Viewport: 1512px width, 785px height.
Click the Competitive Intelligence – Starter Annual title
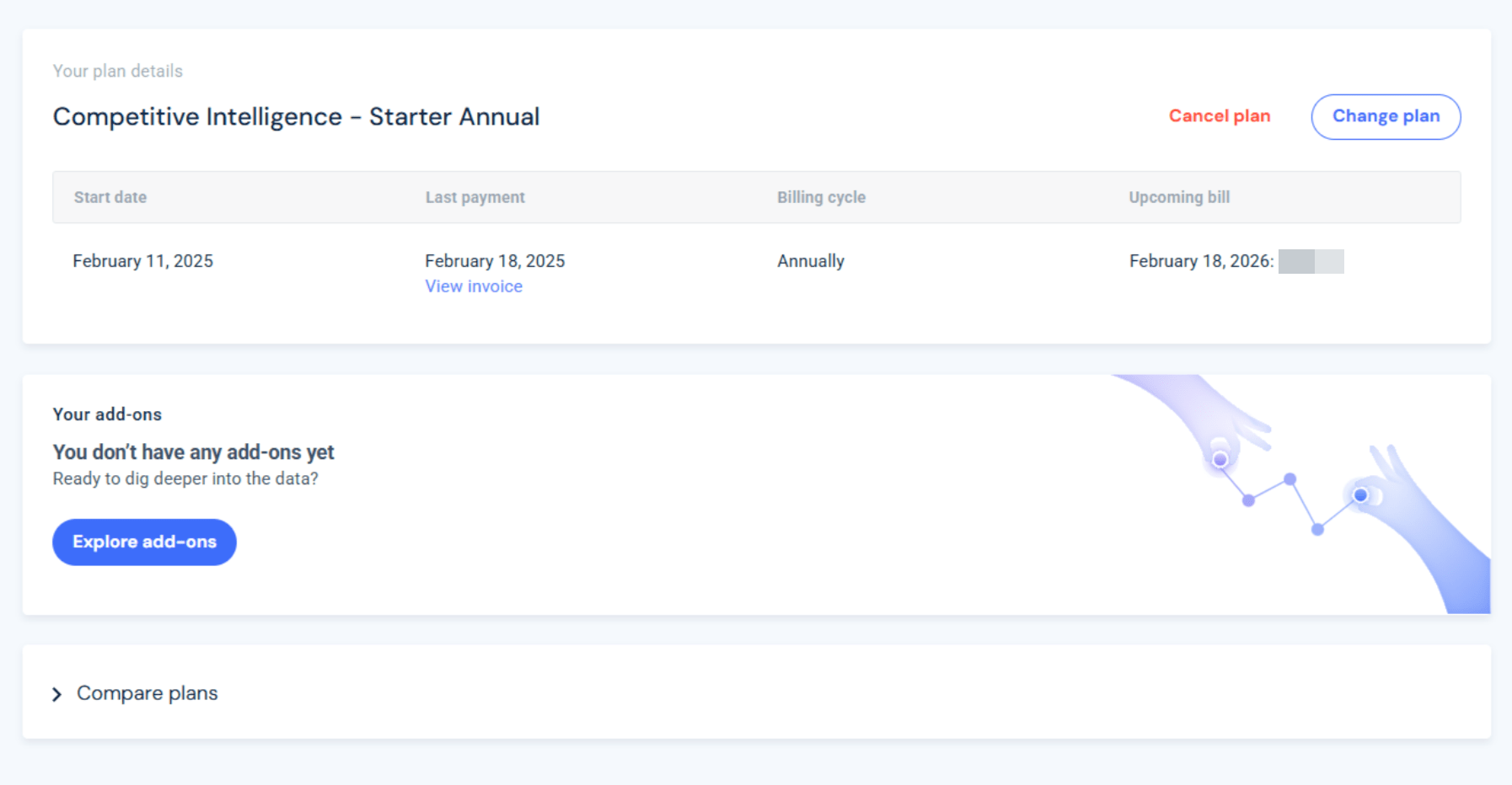(296, 116)
